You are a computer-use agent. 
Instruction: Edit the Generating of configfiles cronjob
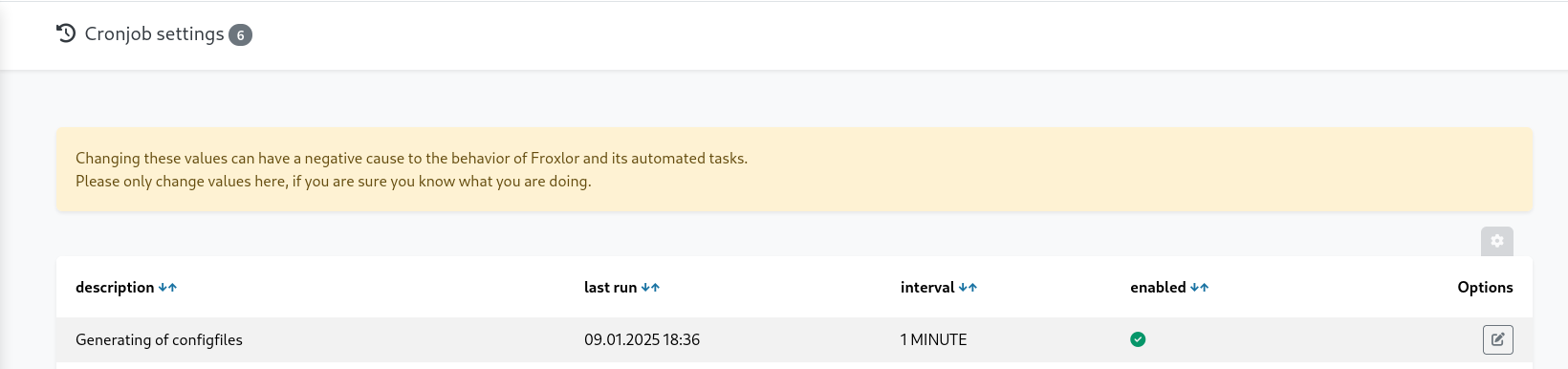coord(1498,339)
